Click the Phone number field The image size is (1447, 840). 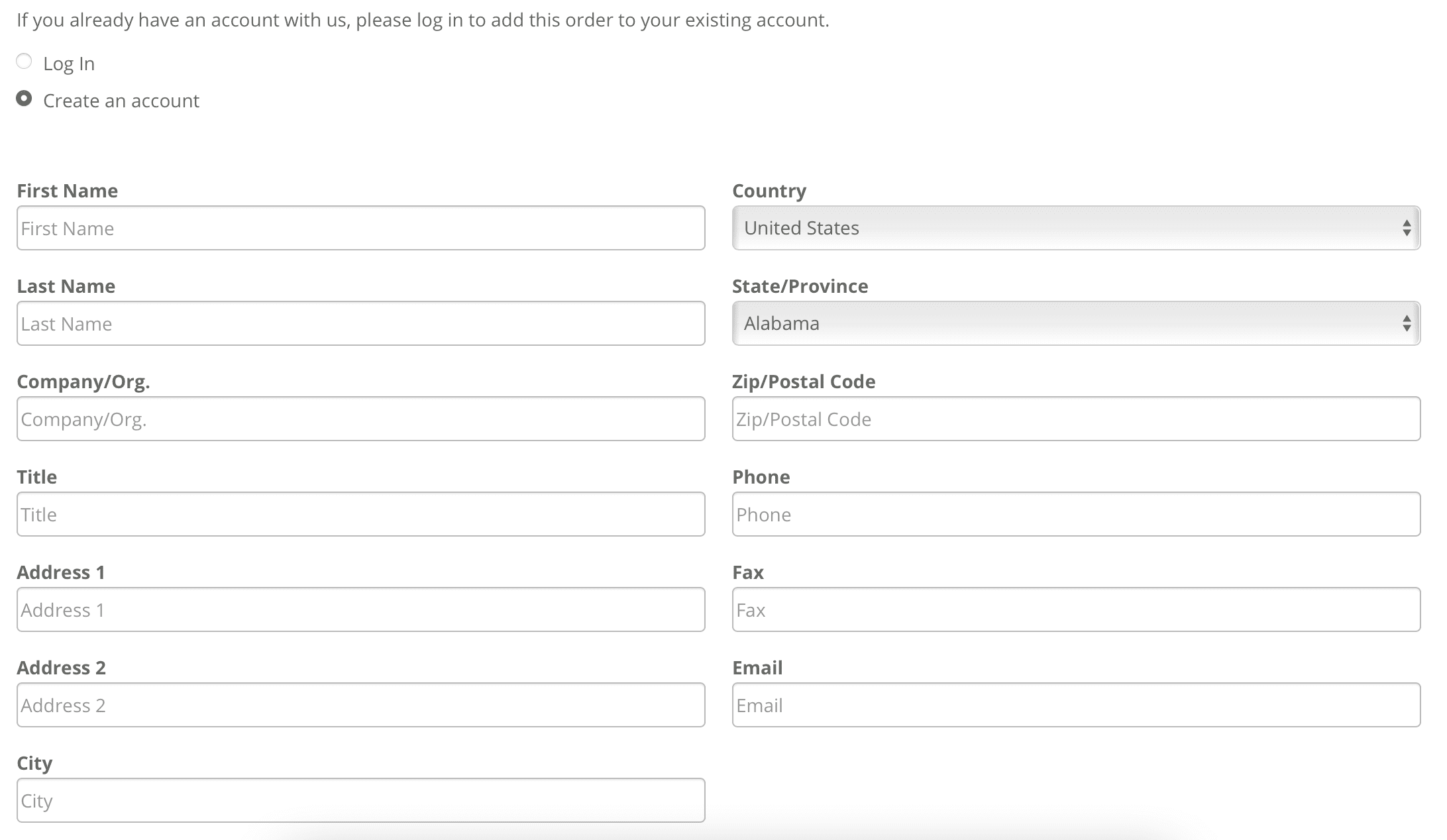pyautogui.click(x=1075, y=514)
